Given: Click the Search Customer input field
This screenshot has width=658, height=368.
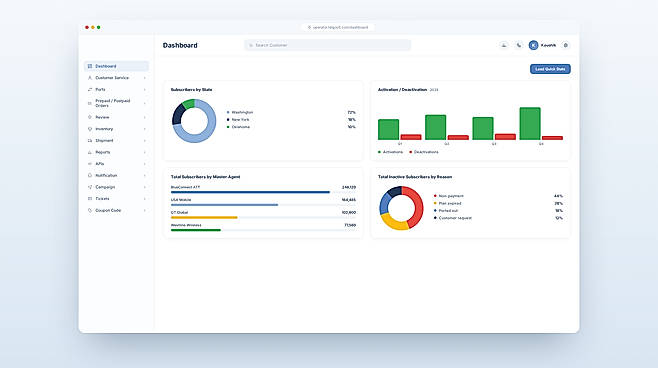Looking at the screenshot, I should click(327, 45).
